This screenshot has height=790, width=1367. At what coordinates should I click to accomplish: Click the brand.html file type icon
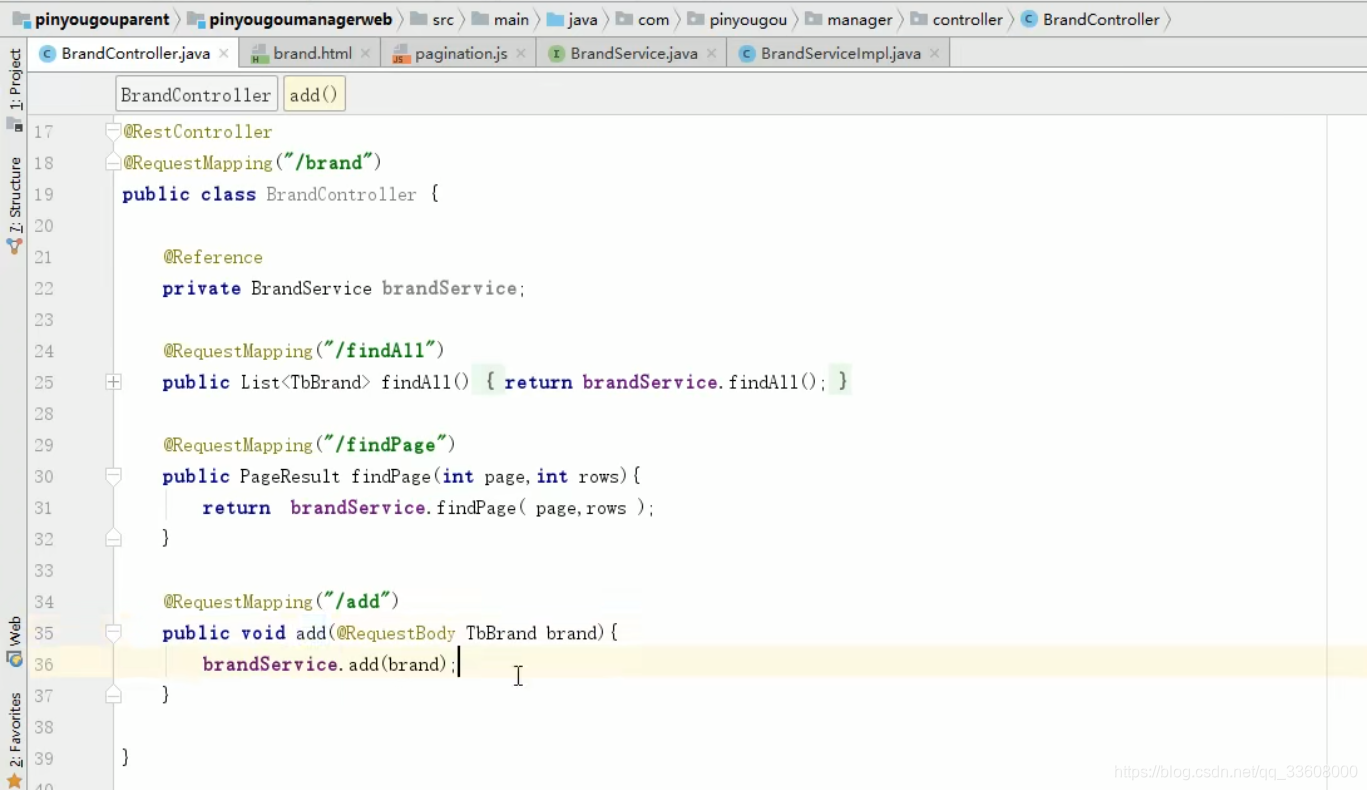[x=259, y=54]
